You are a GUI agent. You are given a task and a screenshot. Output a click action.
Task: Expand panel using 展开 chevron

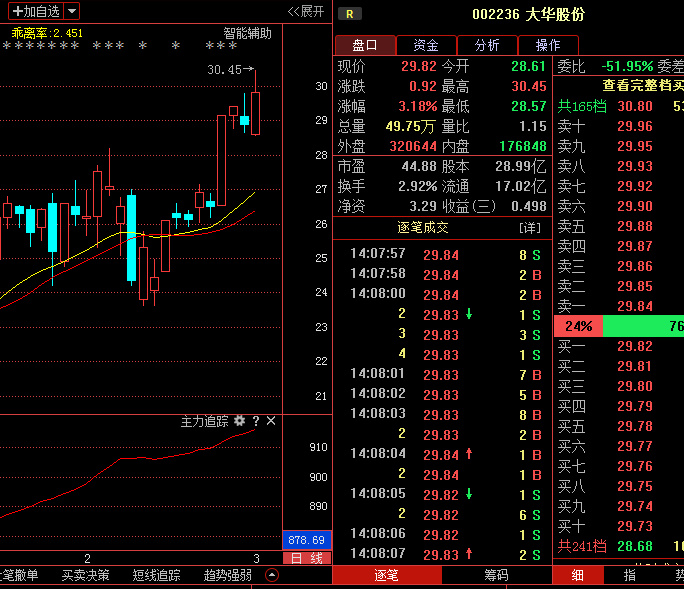306,11
